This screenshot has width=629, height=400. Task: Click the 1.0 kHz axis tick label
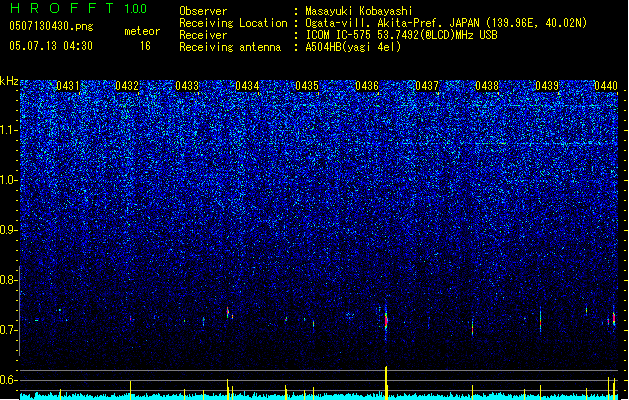pyautogui.click(x=9, y=181)
